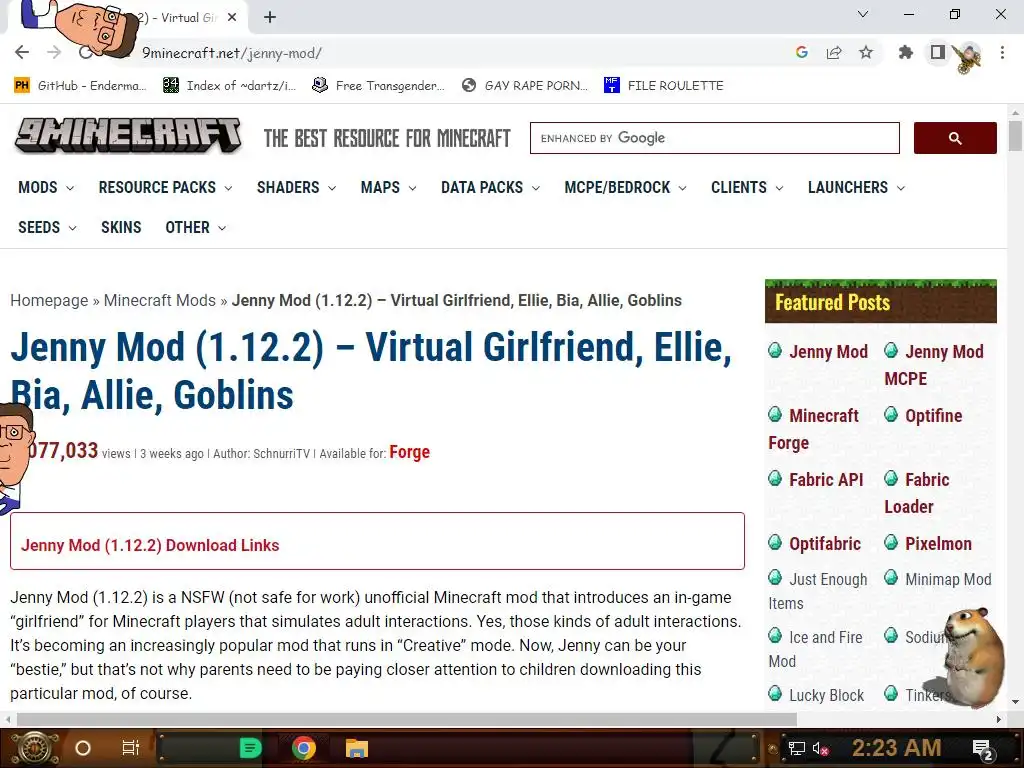Open the green notes app on taskbar
This screenshot has width=1024, height=768.
click(250, 748)
